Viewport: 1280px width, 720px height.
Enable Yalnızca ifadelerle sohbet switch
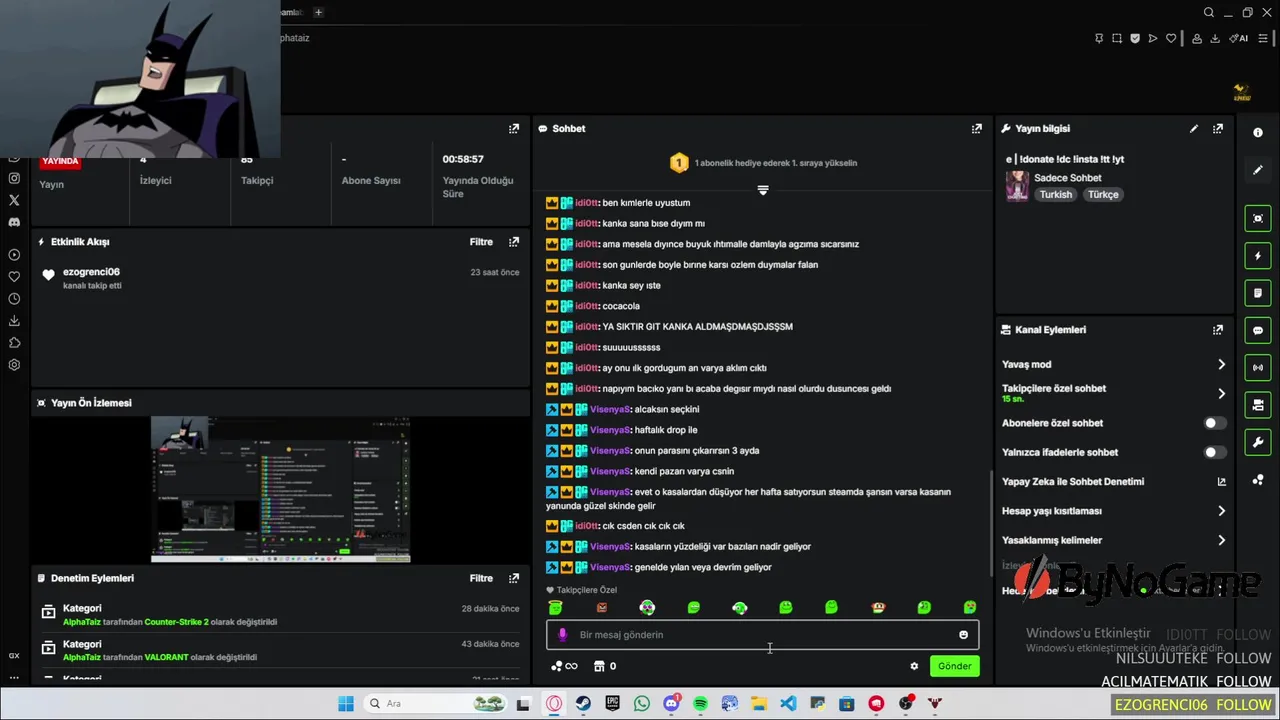1214,452
